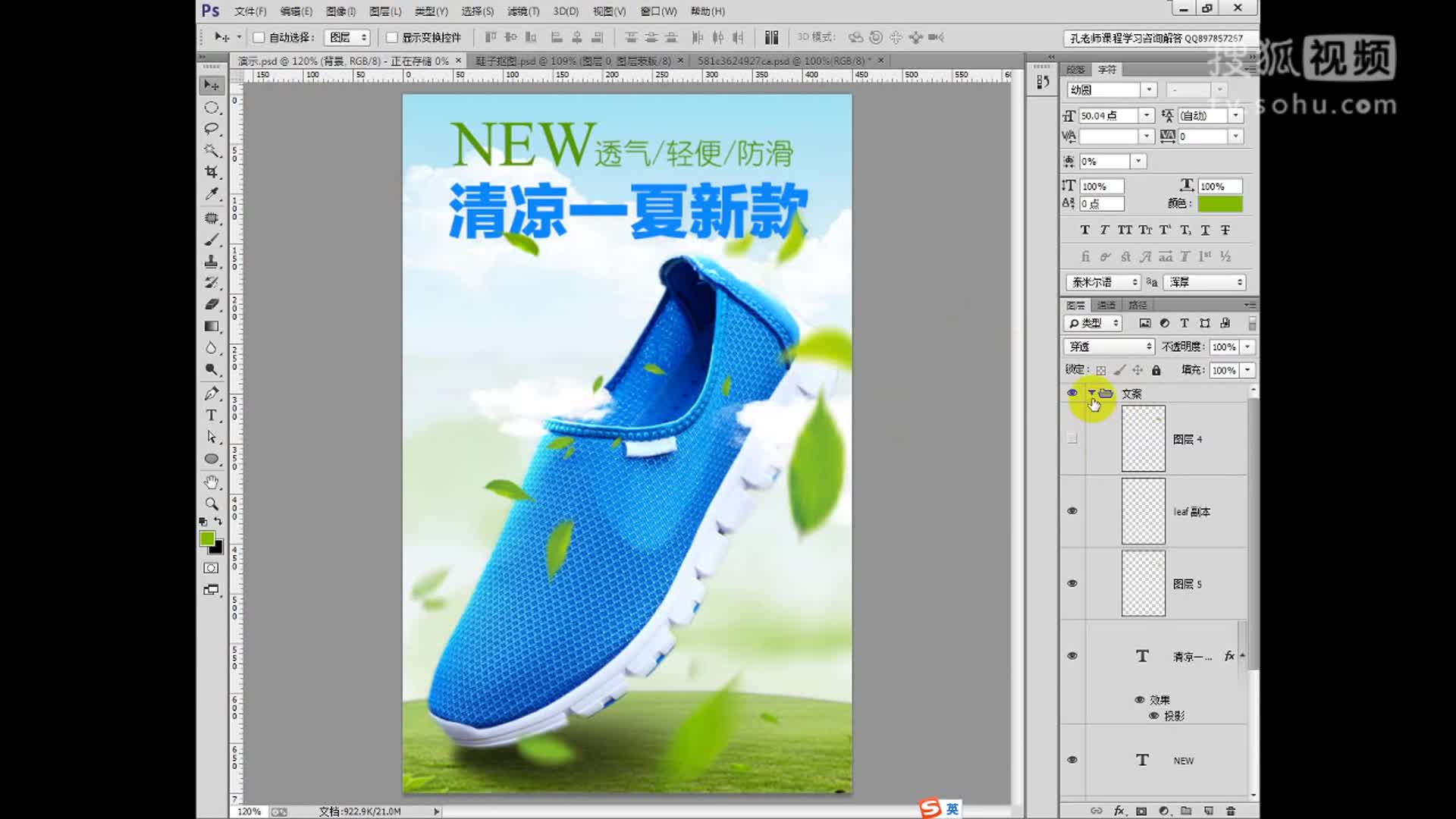Screen dimensions: 1456x819
Task: Open the 浑厚 anti-aliasing dropdown
Action: (1205, 282)
